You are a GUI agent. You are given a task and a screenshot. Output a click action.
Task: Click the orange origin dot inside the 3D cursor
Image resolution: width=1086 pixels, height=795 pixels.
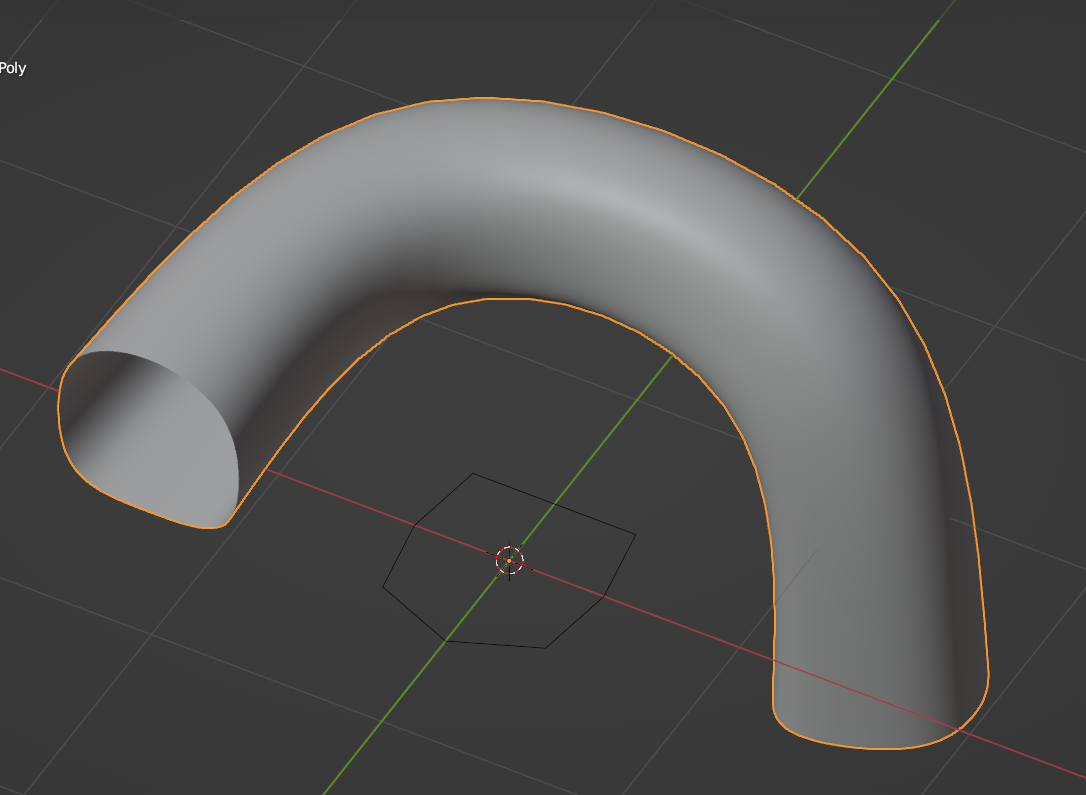[509, 561]
